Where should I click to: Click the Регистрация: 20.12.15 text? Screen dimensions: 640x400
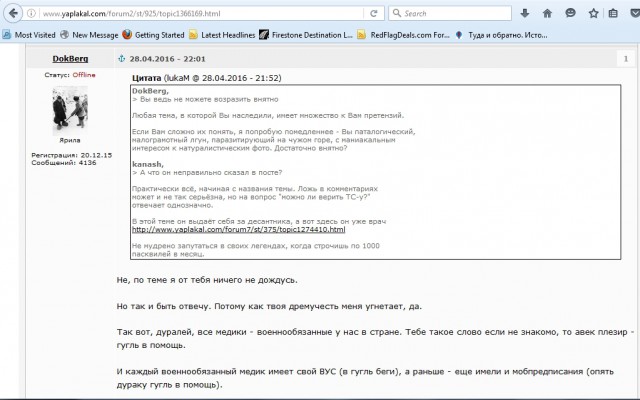[72, 155]
